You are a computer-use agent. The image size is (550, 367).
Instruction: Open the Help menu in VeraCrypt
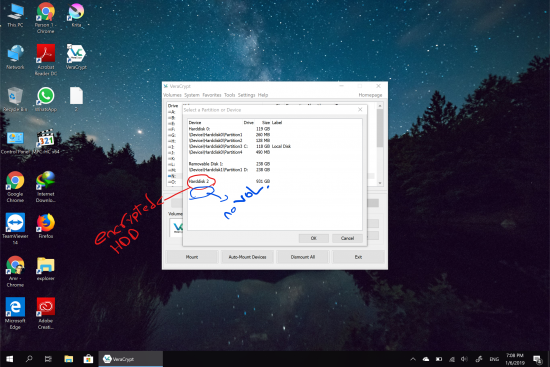click(x=263, y=95)
